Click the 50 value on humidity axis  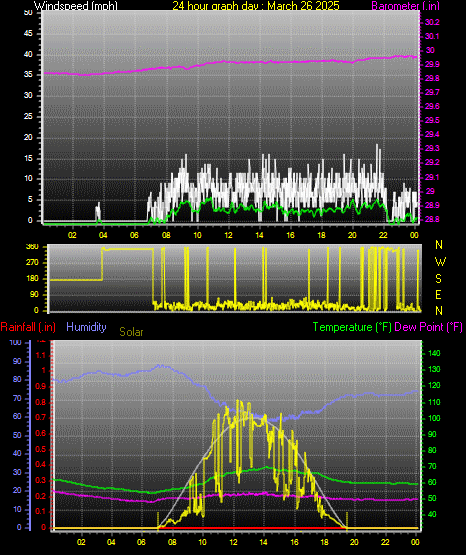[x=17, y=435]
